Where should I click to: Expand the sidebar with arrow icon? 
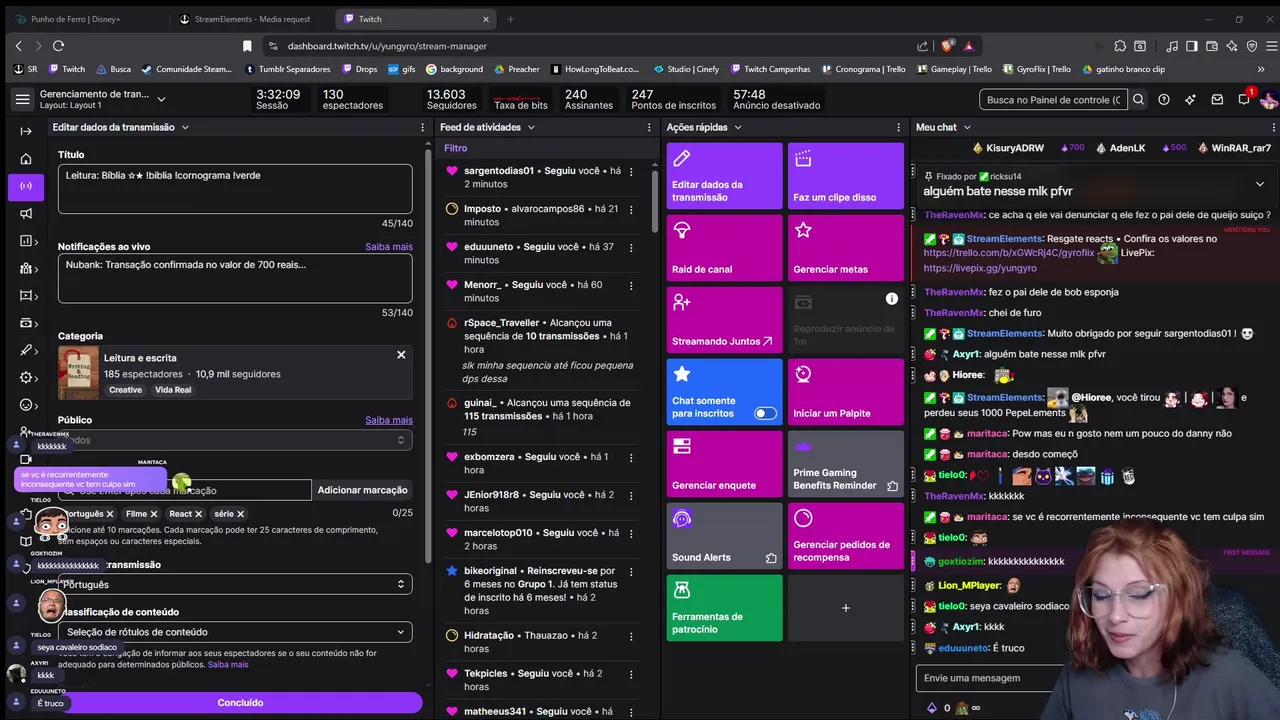pyautogui.click(x=26, y=131)
